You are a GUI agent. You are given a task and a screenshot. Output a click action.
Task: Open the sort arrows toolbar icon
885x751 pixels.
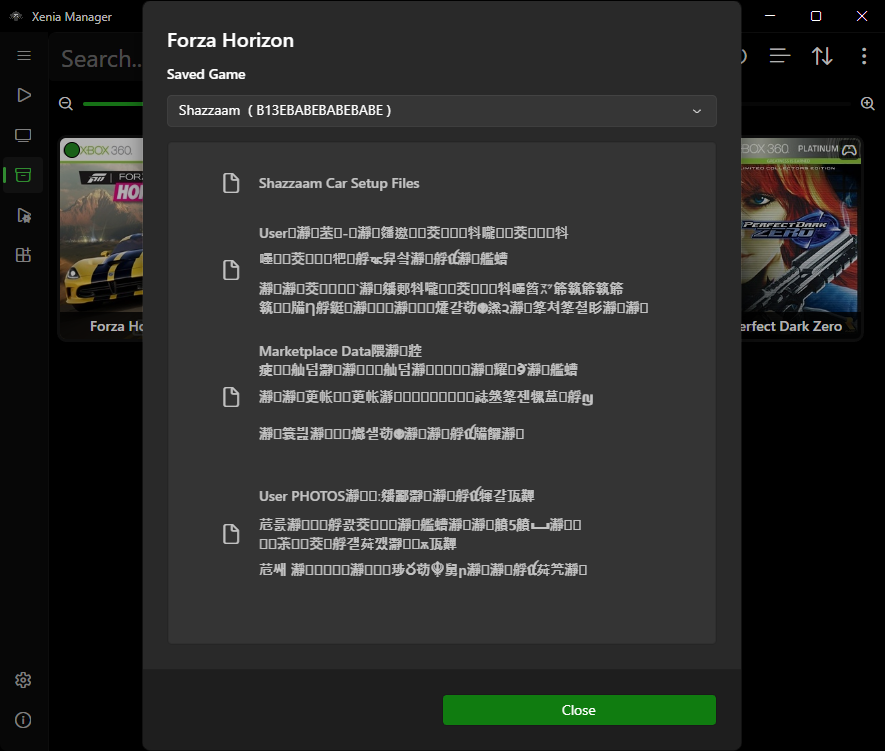[822, 56]
